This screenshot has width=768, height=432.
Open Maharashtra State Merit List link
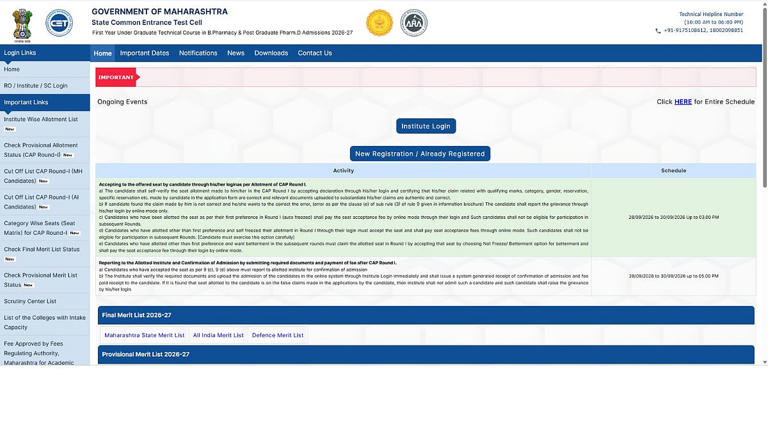coord(144,335)
